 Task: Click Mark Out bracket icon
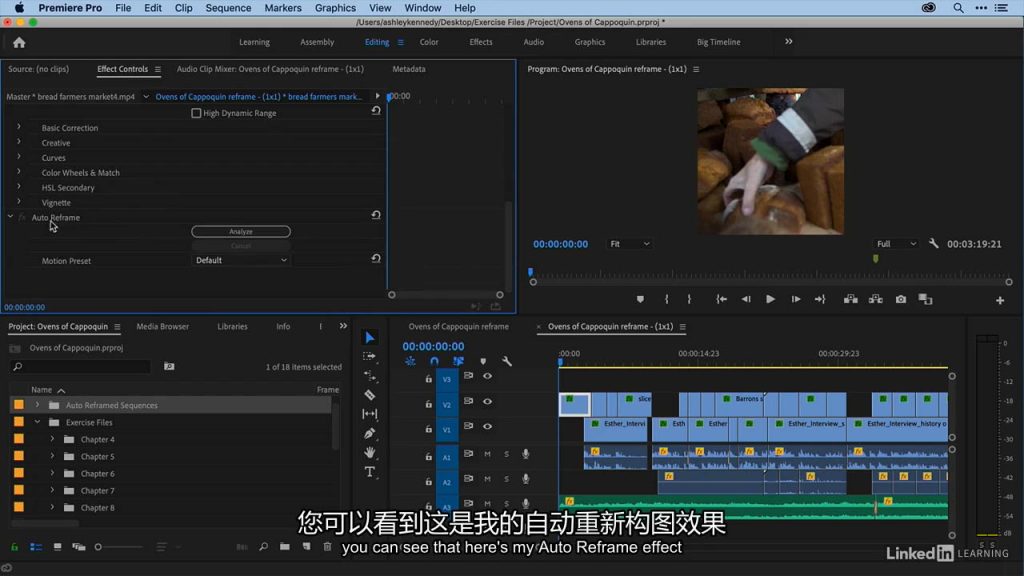click(x=689, y=299)
